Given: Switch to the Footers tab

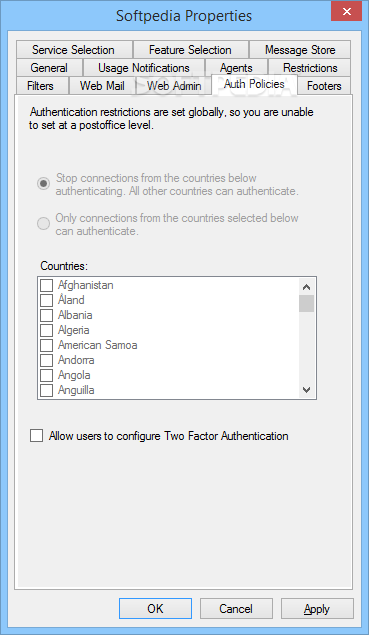Looking at the screenshot, I should [x=324, y=85].
